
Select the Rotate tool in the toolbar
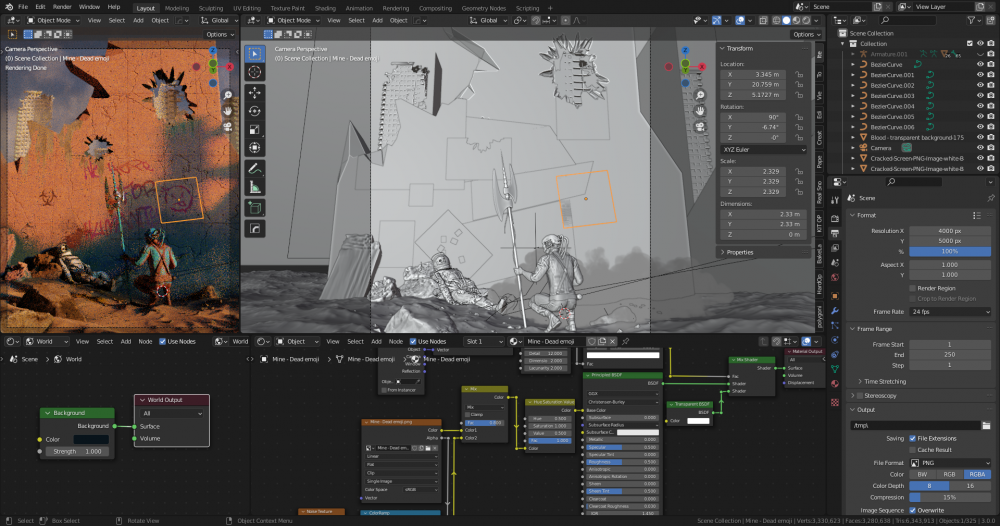pos(254,111)
